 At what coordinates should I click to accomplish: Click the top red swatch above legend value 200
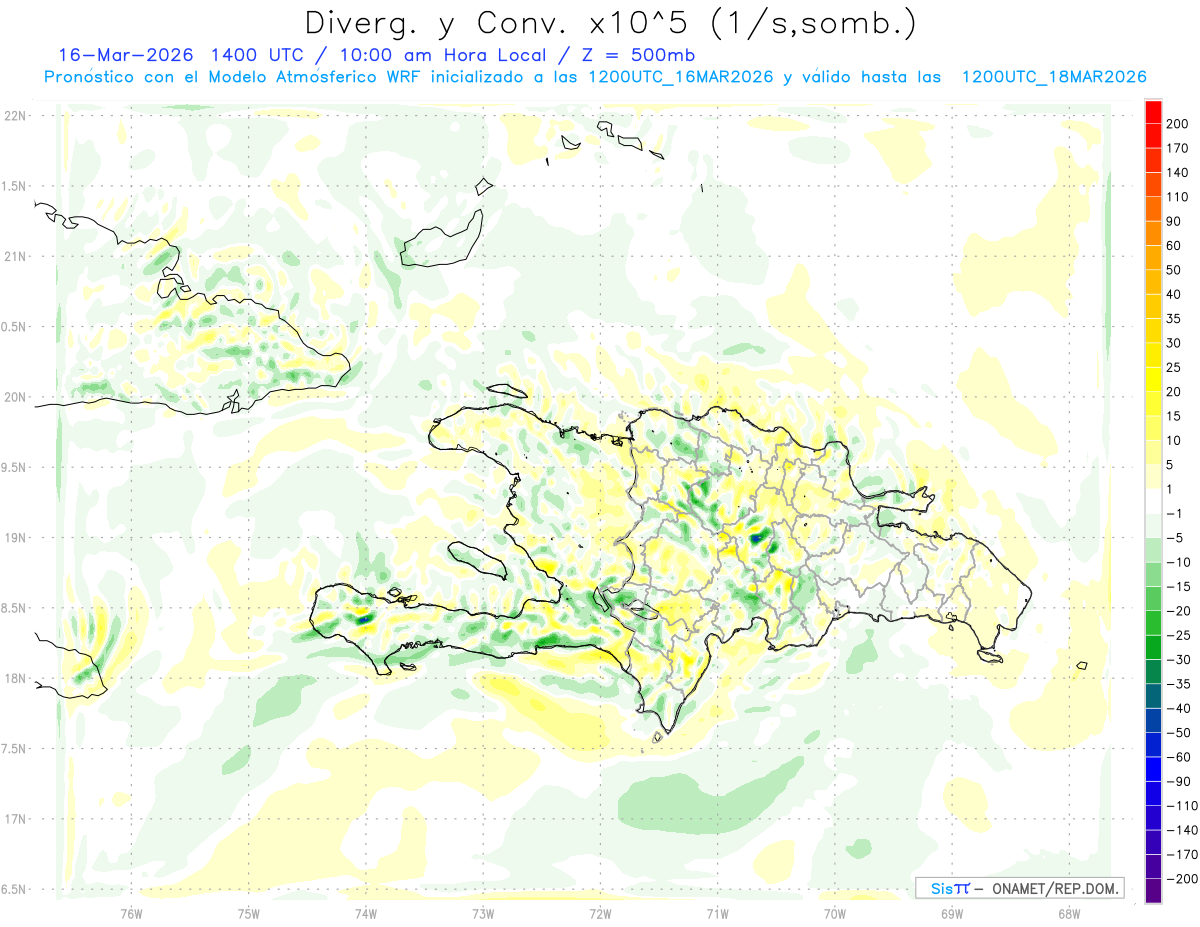(1153, 112)
